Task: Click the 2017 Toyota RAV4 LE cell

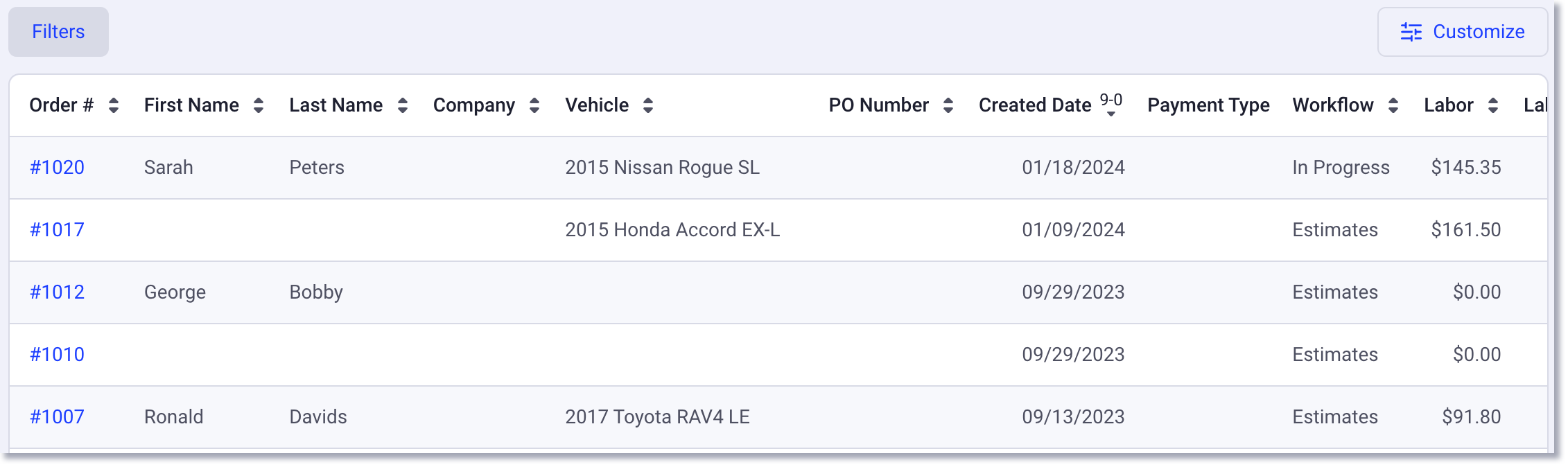Action: coord(657,417)
